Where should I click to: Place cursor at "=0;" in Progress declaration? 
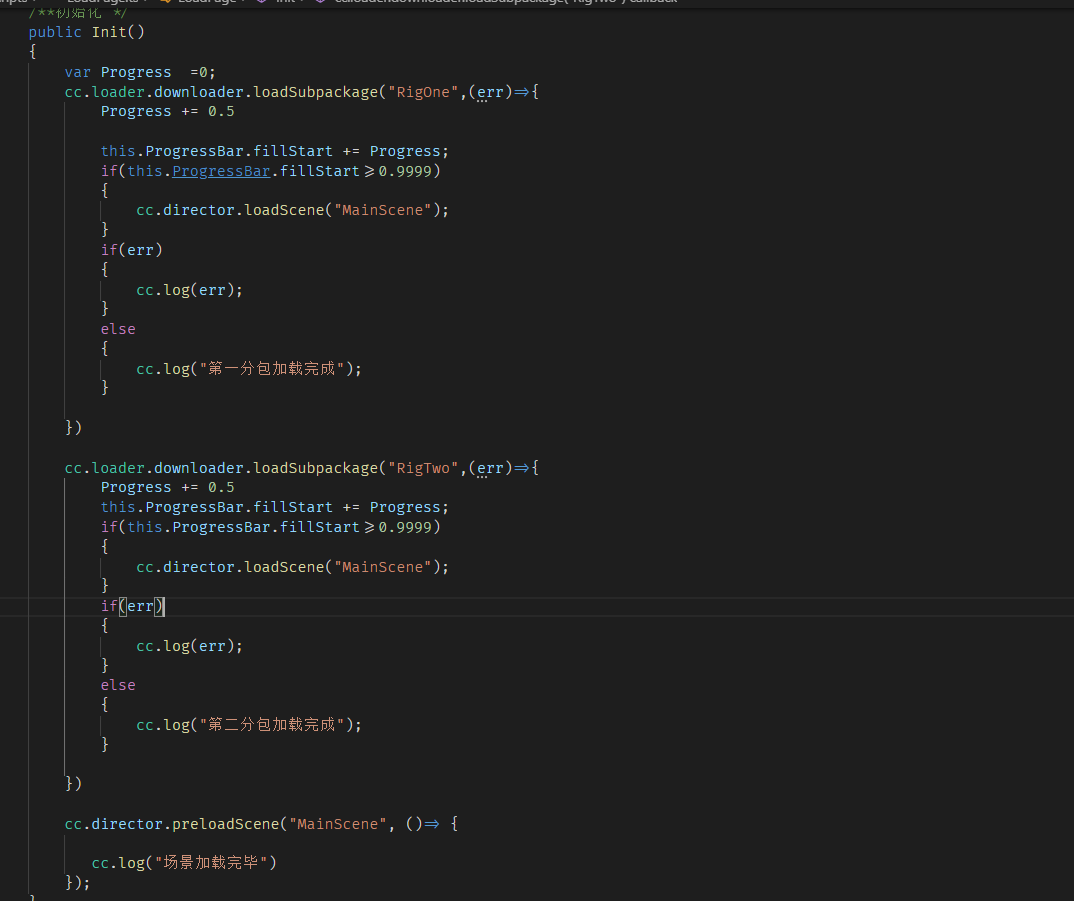pyautogui.click(x=203, y=72)
